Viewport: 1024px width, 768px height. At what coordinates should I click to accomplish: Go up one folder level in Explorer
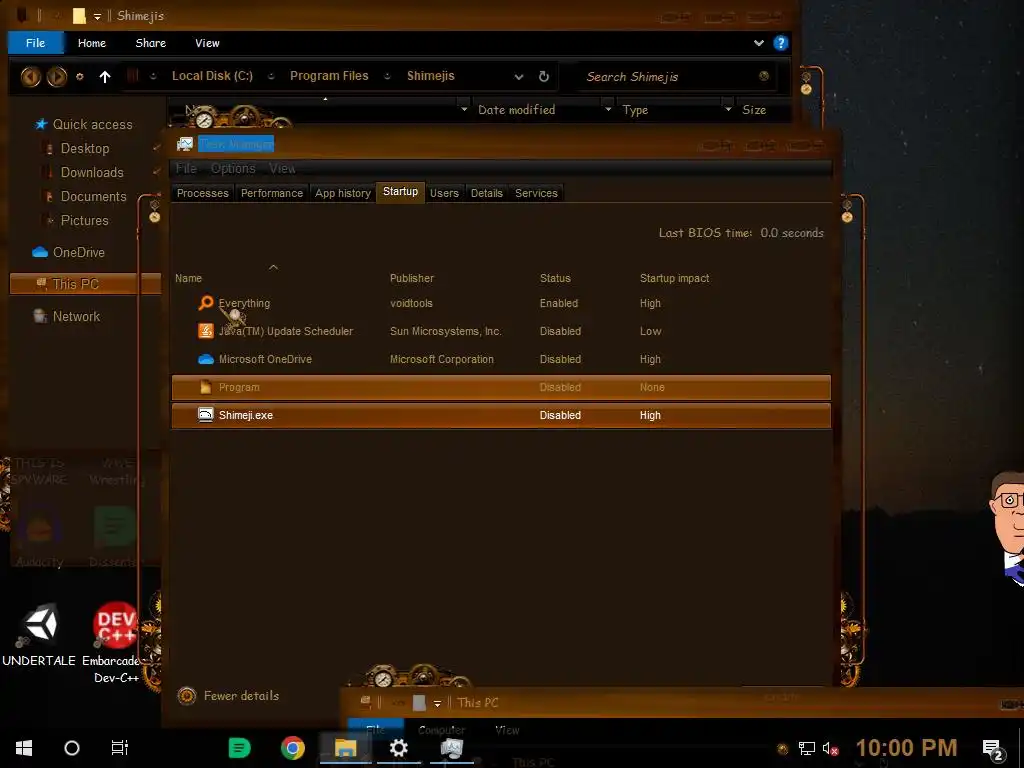coord(104,77)
